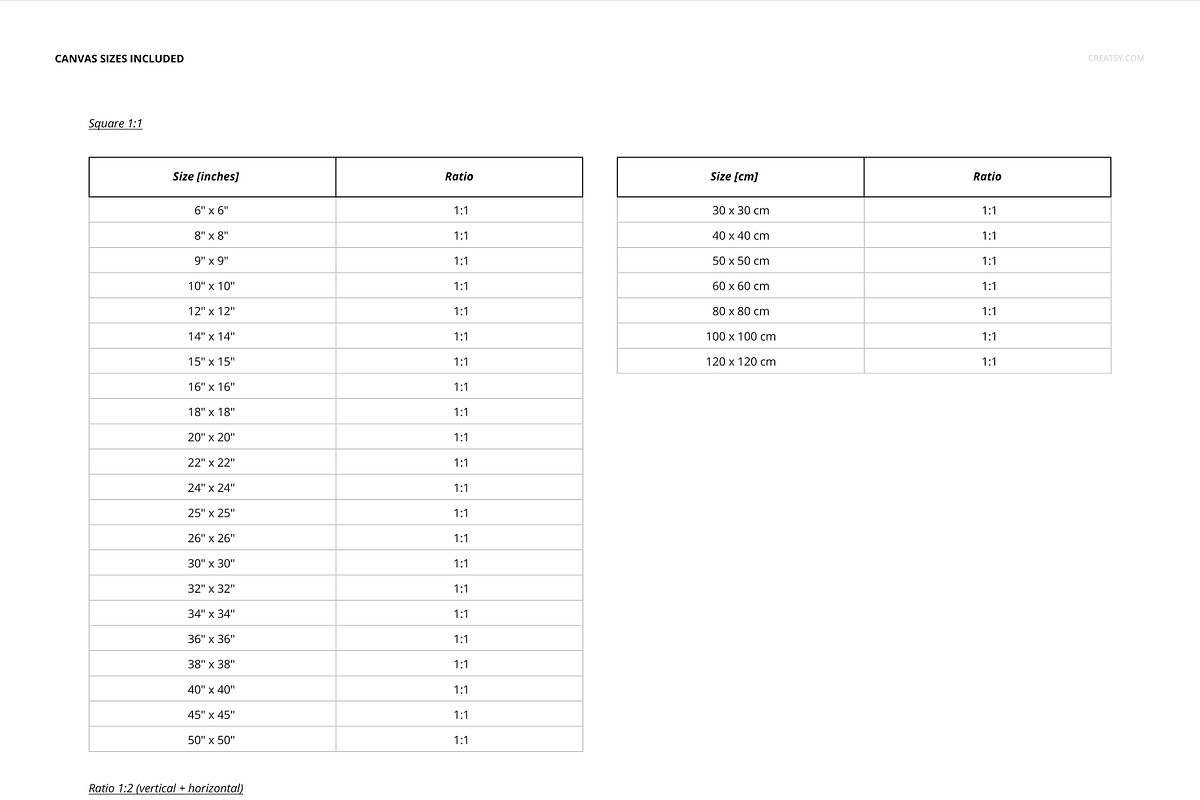Click the "Square 1:1" underlined heading

pyautogui.click(x=115, y=124)
